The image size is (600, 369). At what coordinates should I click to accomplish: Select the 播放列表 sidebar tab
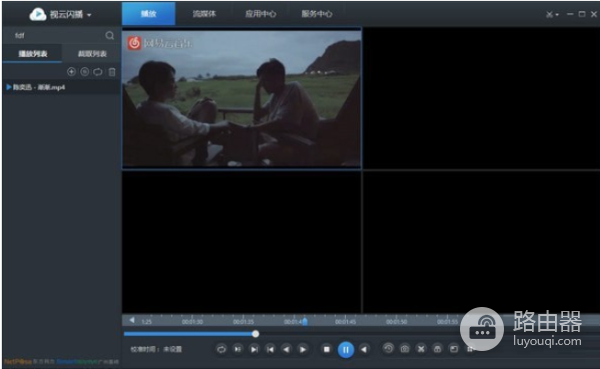coord(33,54)
